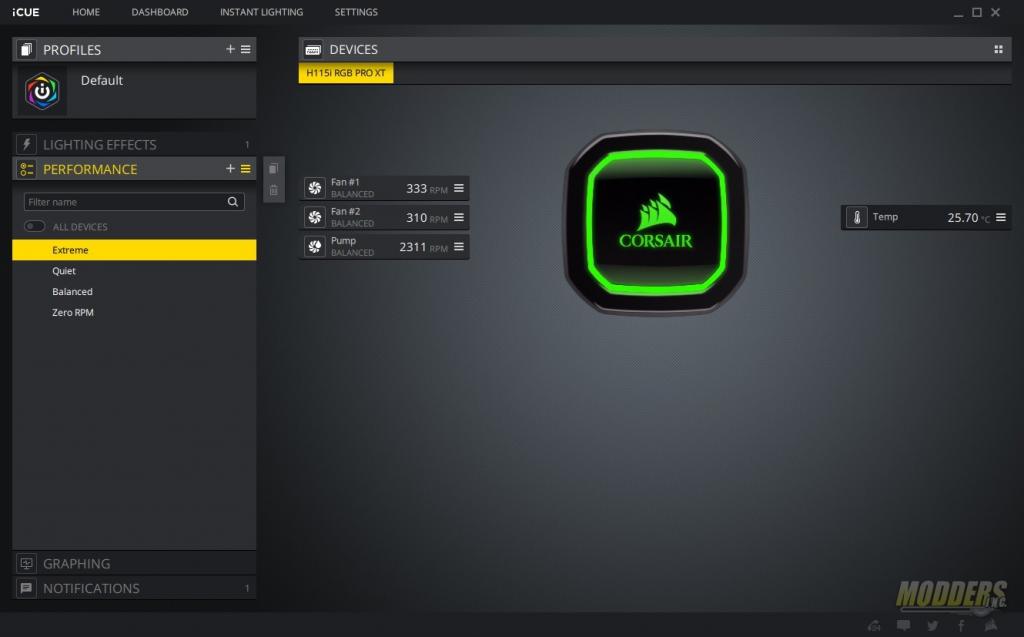This screenshot has width=1024, height=637.
Task: Open the HOME menu
Action: (86, 12)
